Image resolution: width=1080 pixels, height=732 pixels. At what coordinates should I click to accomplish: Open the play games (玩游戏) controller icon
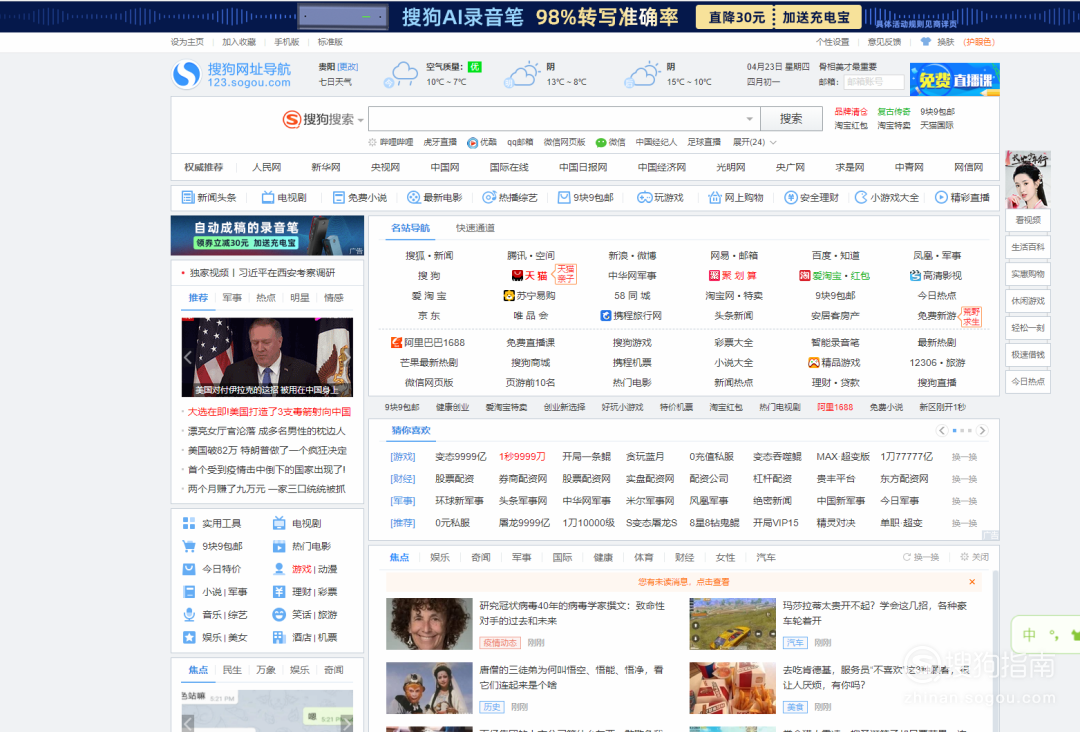coord(644,198)
